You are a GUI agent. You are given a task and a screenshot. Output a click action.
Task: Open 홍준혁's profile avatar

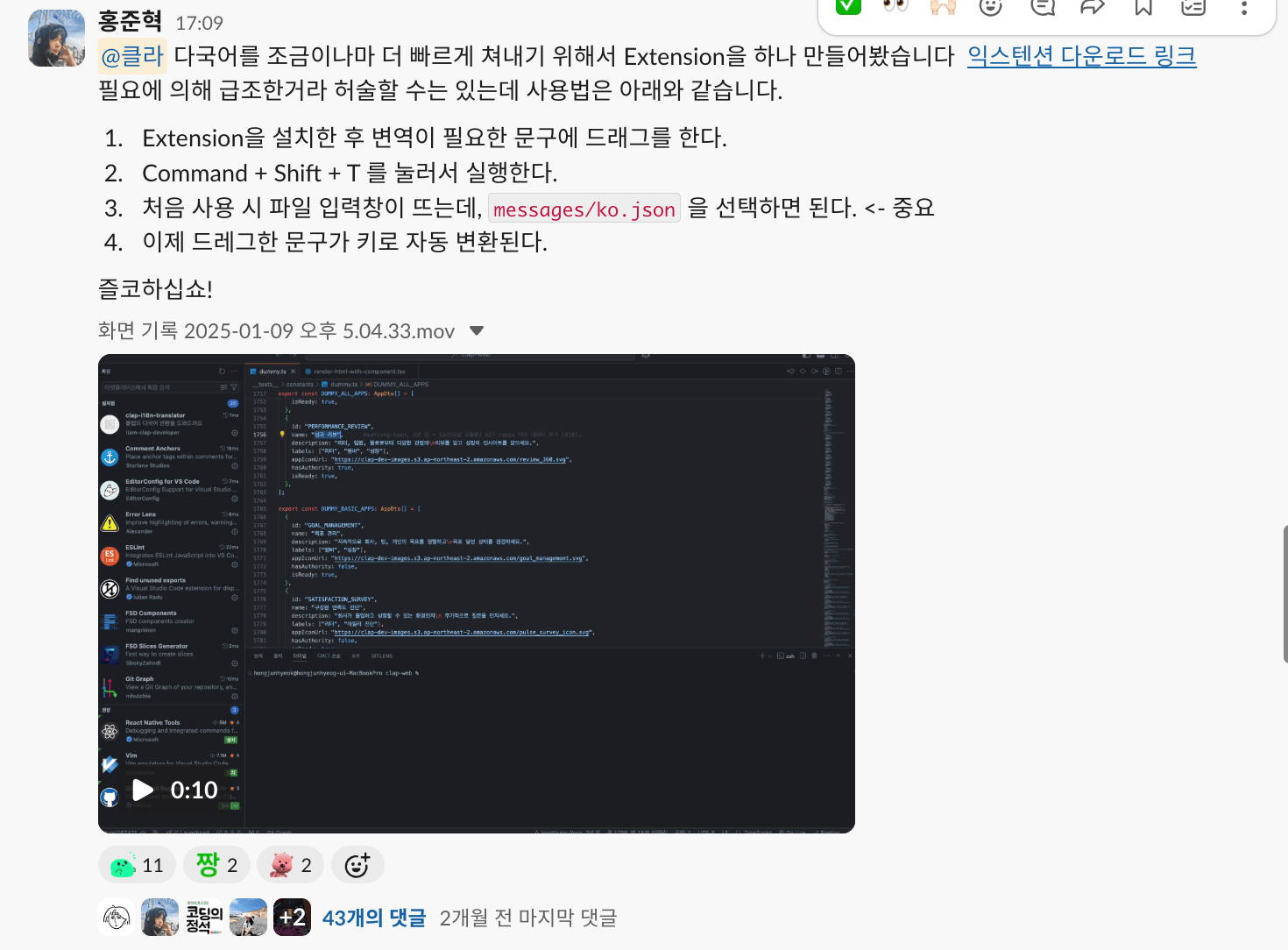click(57, 39)
